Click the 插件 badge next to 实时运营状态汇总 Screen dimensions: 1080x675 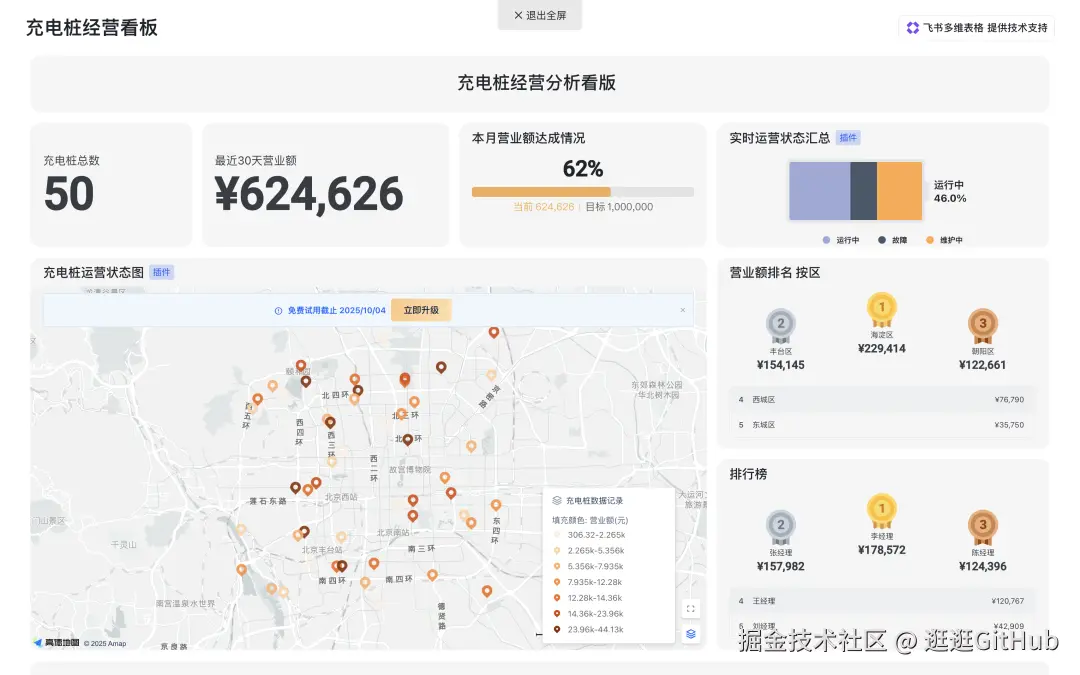tap(847, 137)
